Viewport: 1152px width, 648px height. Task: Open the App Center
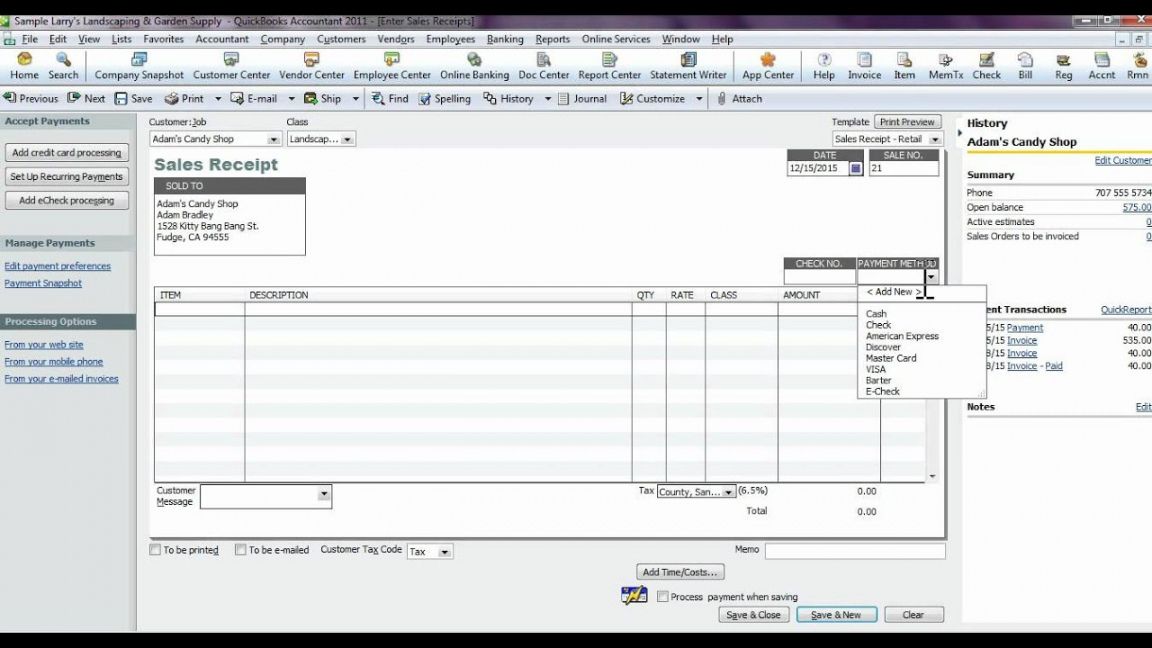pyautogui.click(x=768, y=65)
